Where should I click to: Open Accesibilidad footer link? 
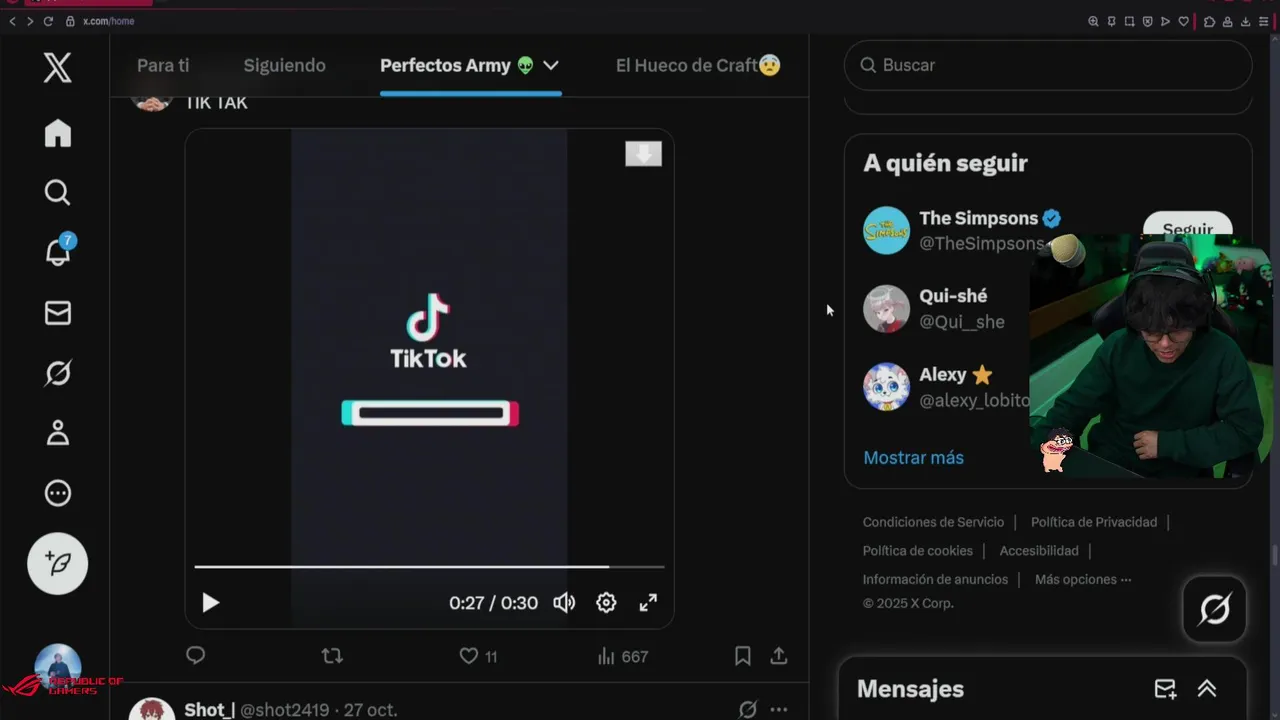click(x=1039, y=551)
